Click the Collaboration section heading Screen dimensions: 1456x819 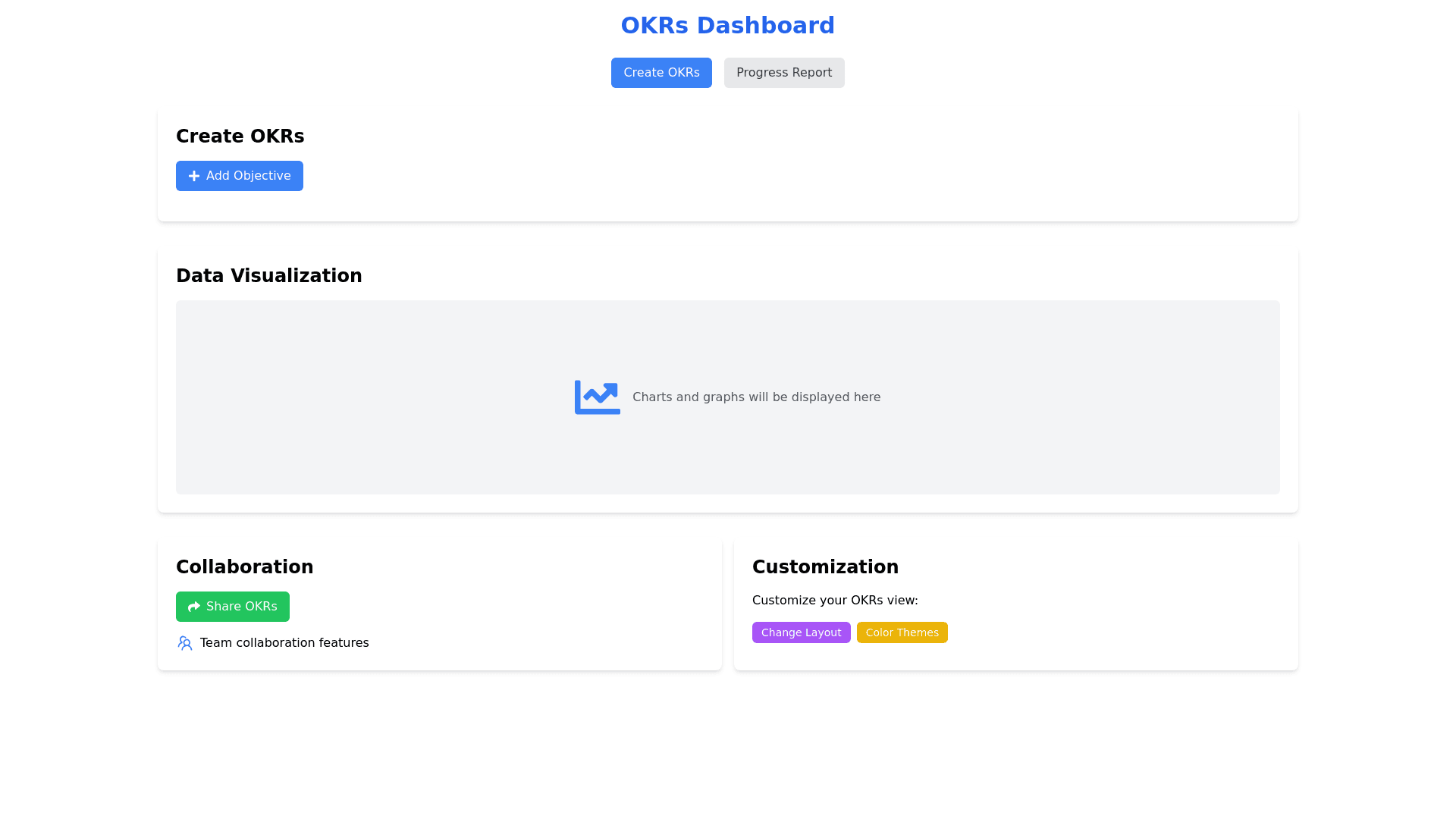pos(244,567)
